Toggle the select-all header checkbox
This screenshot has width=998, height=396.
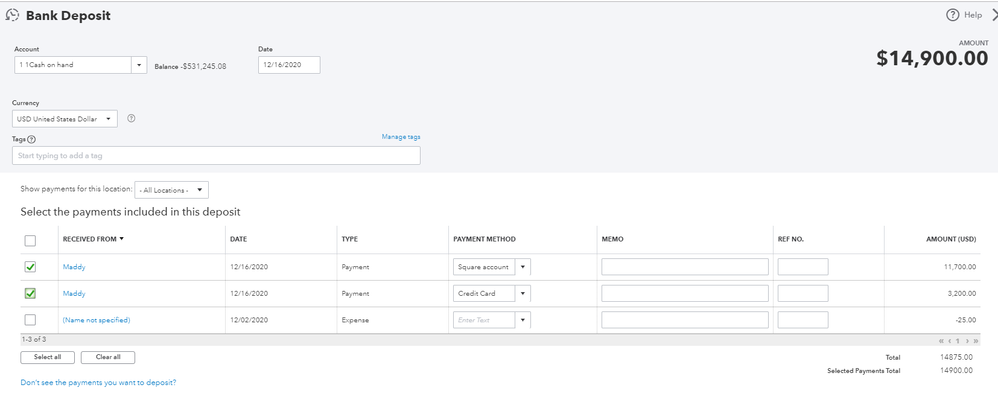[x=30, y=241]
